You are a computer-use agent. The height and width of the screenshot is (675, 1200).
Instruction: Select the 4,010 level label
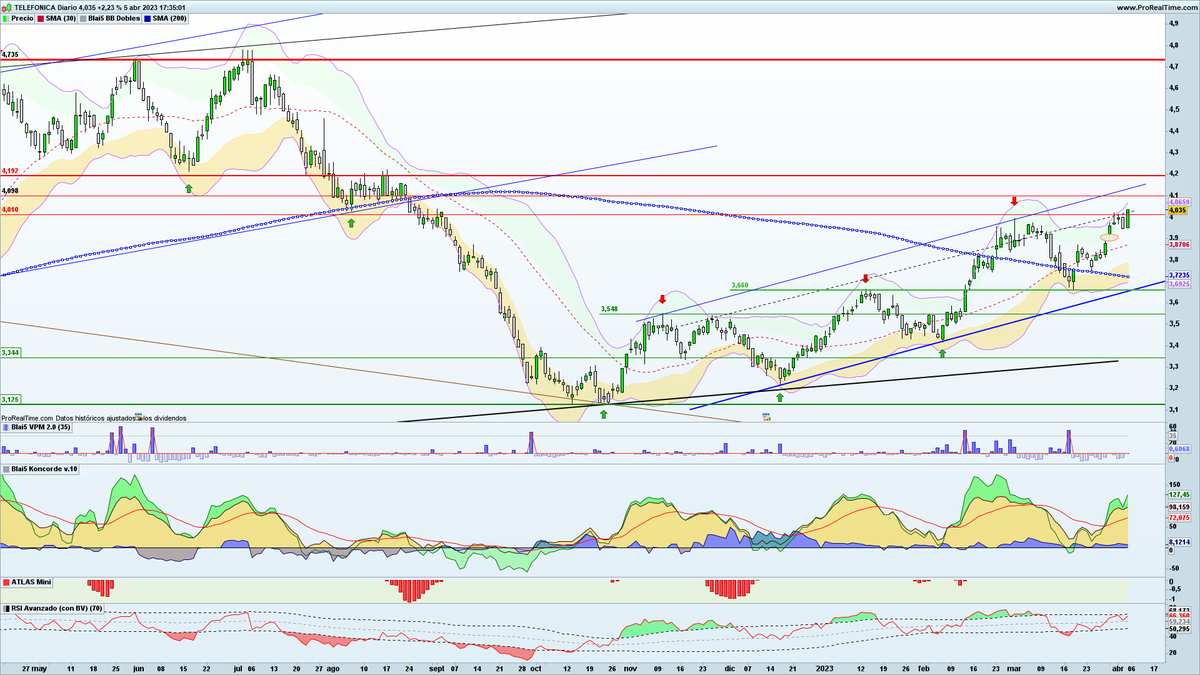click(x=10, y=210)
